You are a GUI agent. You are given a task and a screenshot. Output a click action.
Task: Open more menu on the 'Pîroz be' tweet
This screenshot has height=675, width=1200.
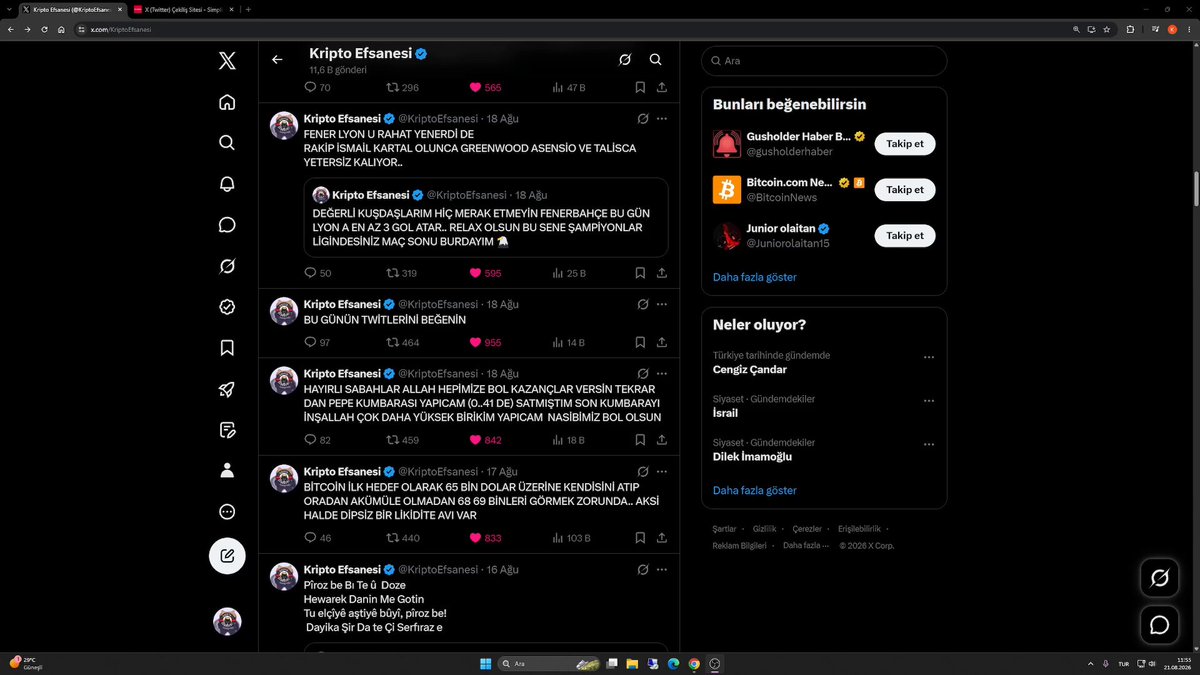point(662,569)
